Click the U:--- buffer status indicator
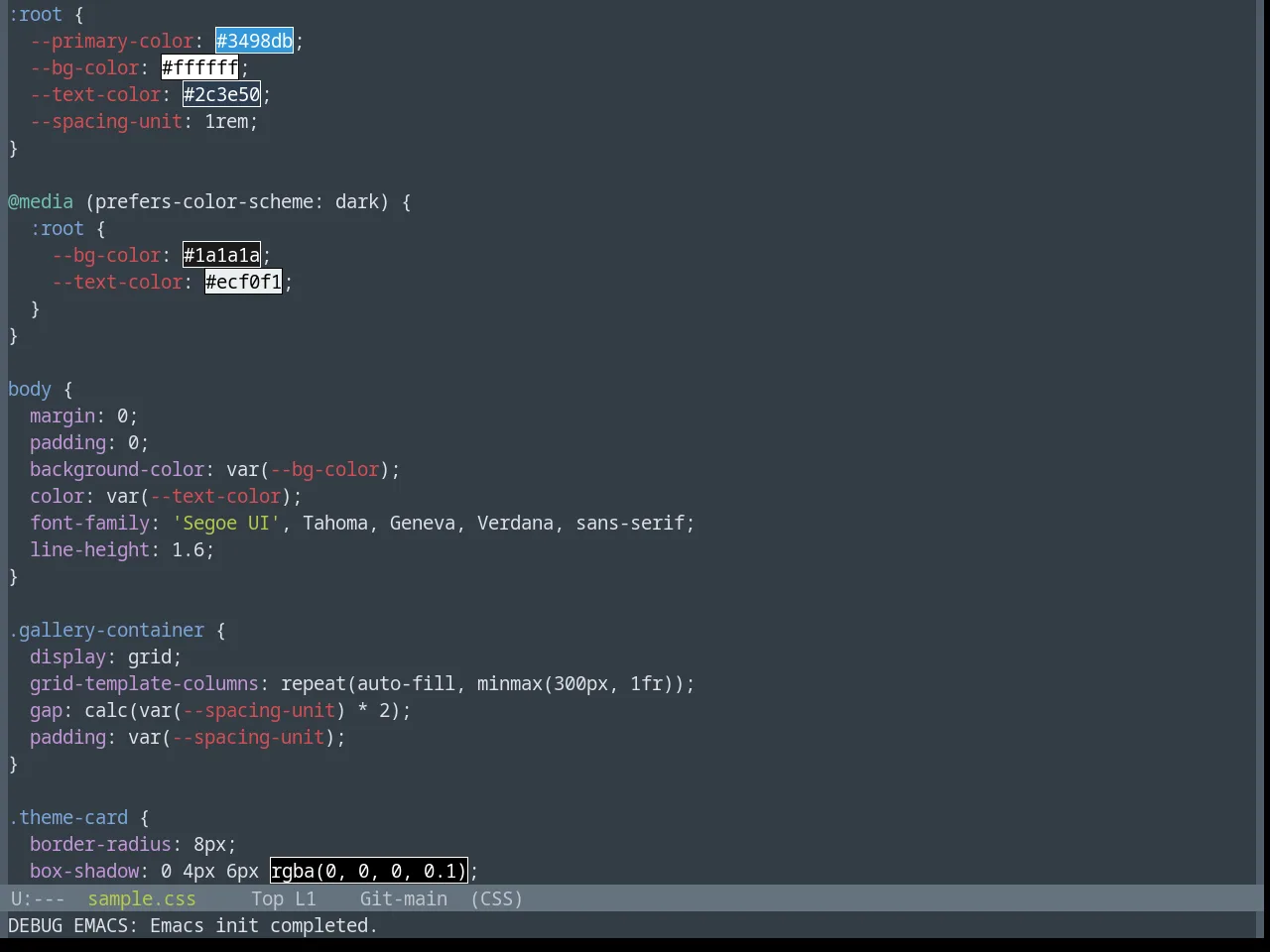 tap(38, 898)
